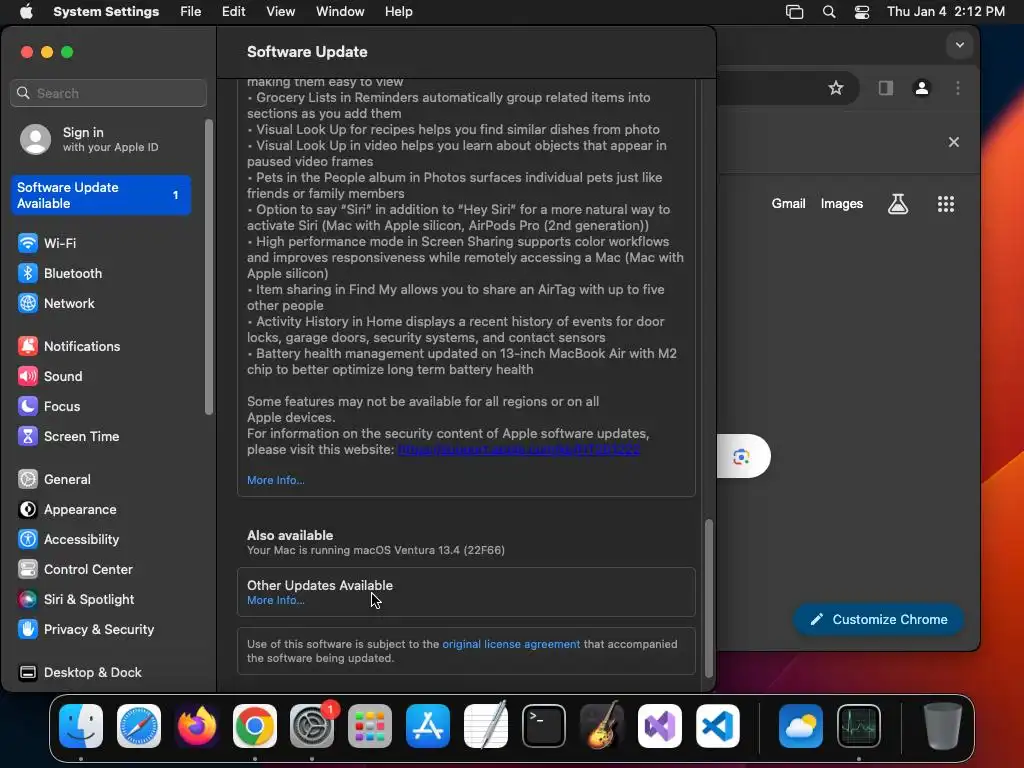The image size is (1024, 768).
Task: Open Launchpad from the Dock
Action: (370, 726)
